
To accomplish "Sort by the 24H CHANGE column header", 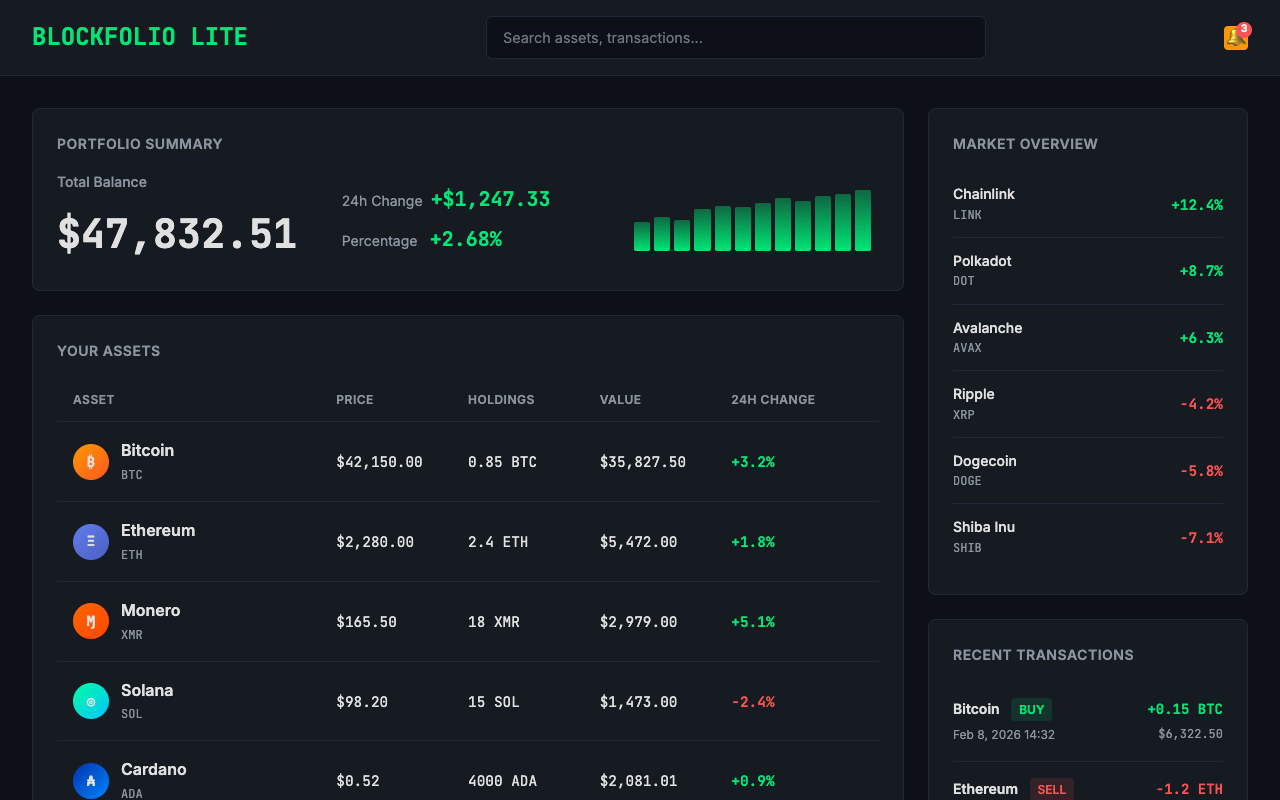I will pos(772,399).
